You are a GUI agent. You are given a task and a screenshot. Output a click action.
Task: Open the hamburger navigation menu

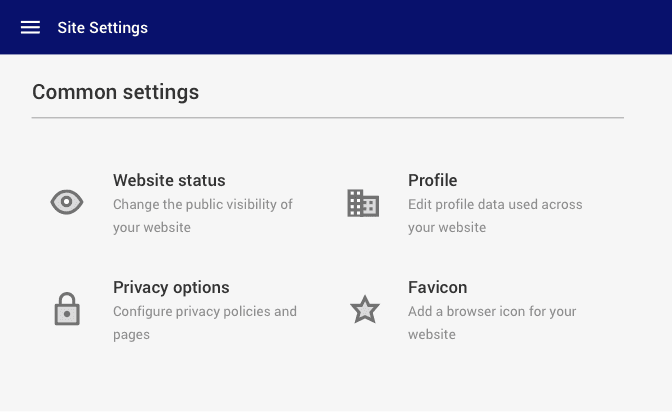30,27
